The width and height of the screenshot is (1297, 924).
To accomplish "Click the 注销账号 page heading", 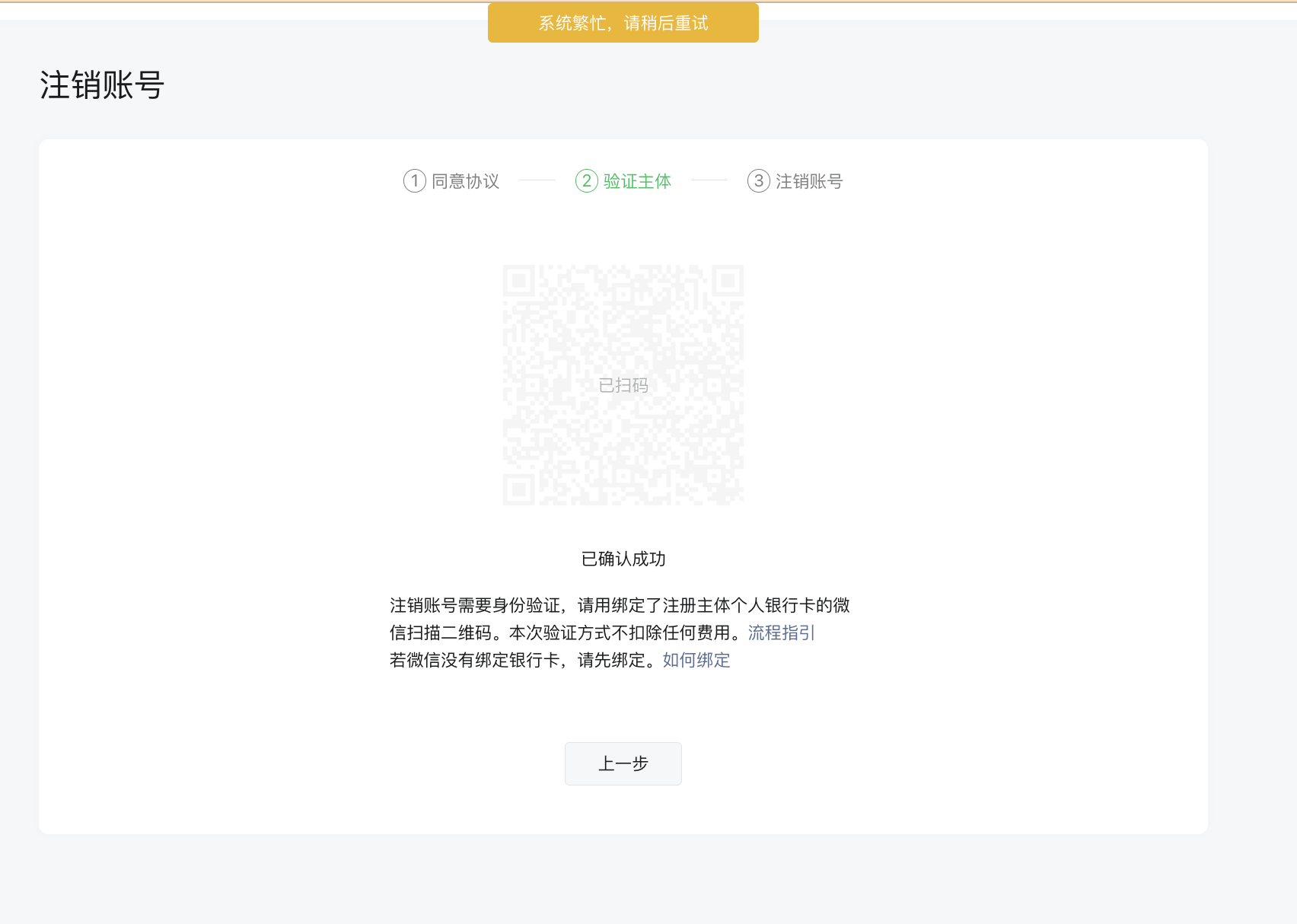I will pos(102,85).
